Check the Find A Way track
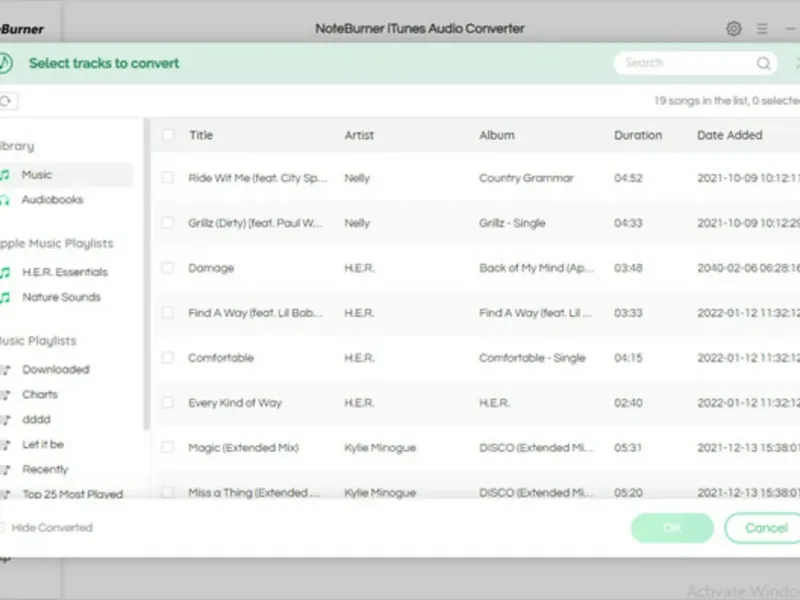800x600 pixels. coord(167,313)
